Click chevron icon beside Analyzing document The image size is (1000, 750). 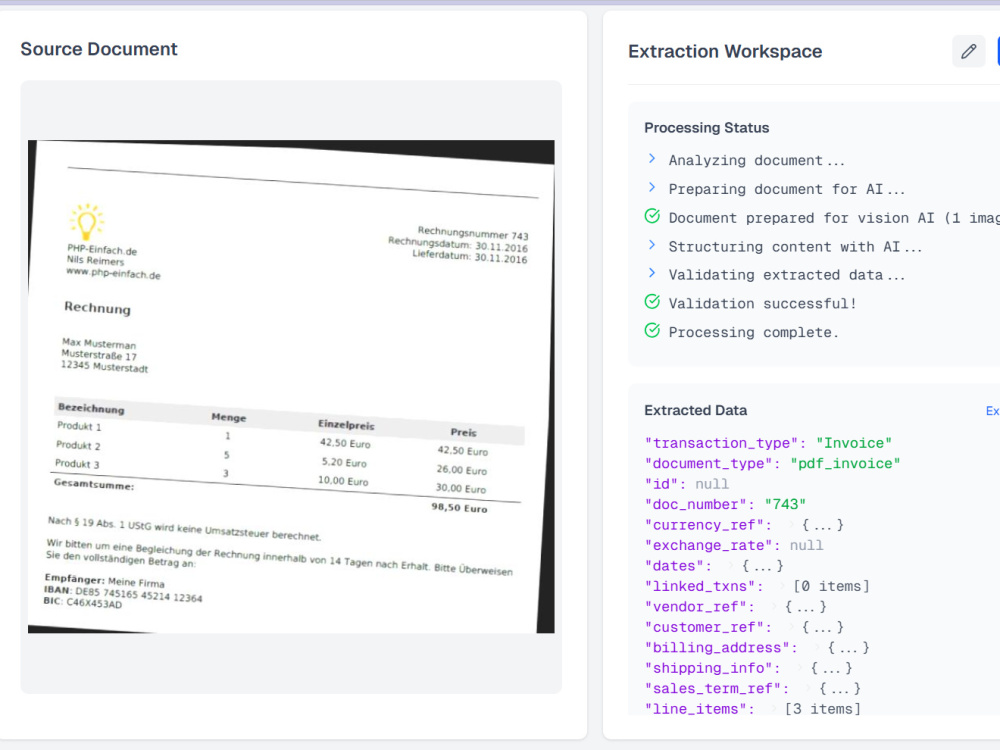(652, 158)
